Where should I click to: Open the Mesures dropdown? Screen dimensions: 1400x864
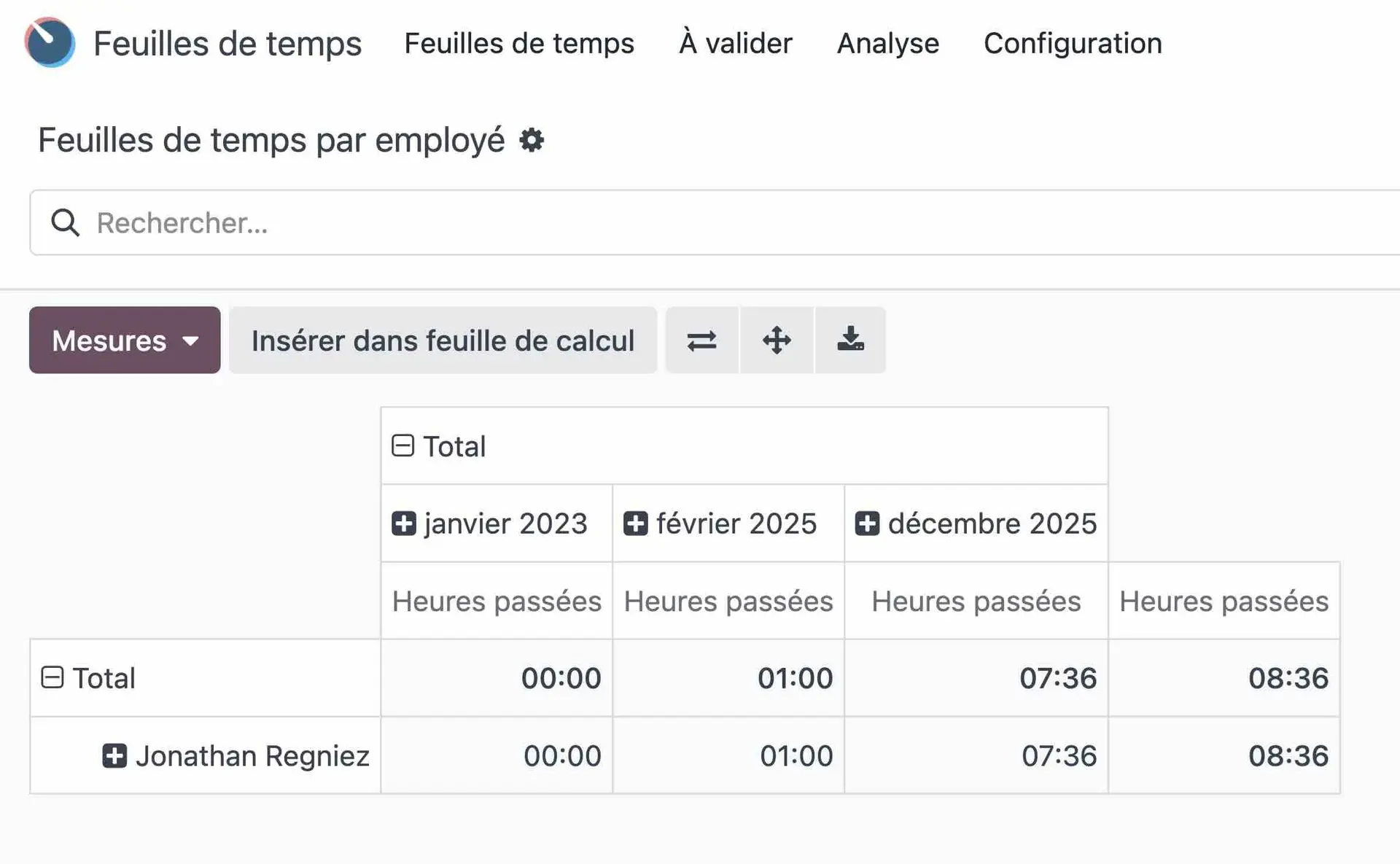pyautogui.click(x=125, y=340)
